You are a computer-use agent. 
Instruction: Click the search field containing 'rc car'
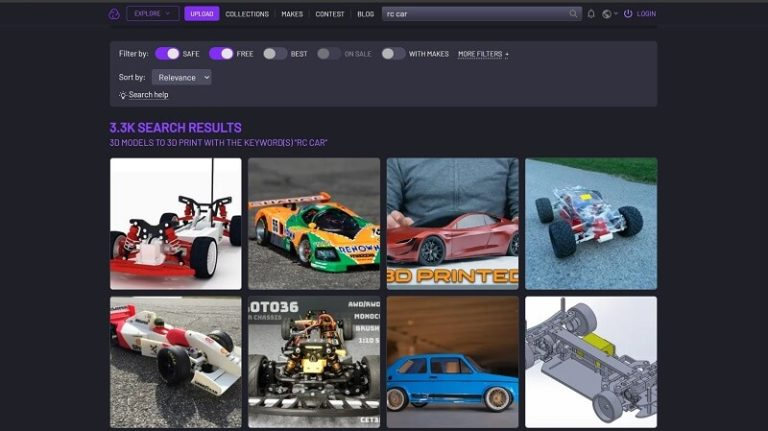tap(474, 14)
